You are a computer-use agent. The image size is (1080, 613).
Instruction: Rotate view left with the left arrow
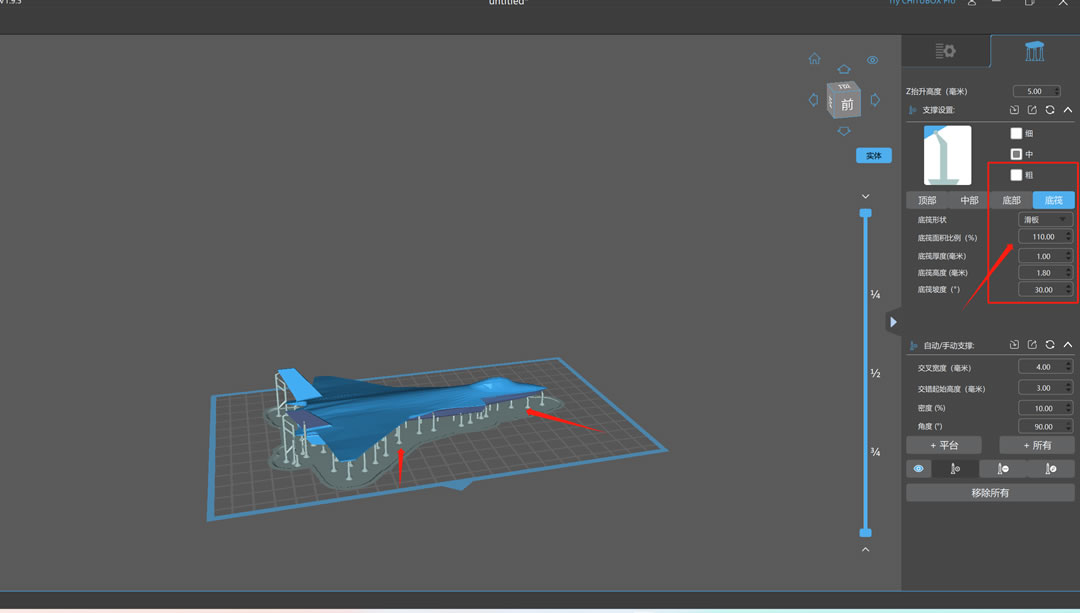point(813,100)
